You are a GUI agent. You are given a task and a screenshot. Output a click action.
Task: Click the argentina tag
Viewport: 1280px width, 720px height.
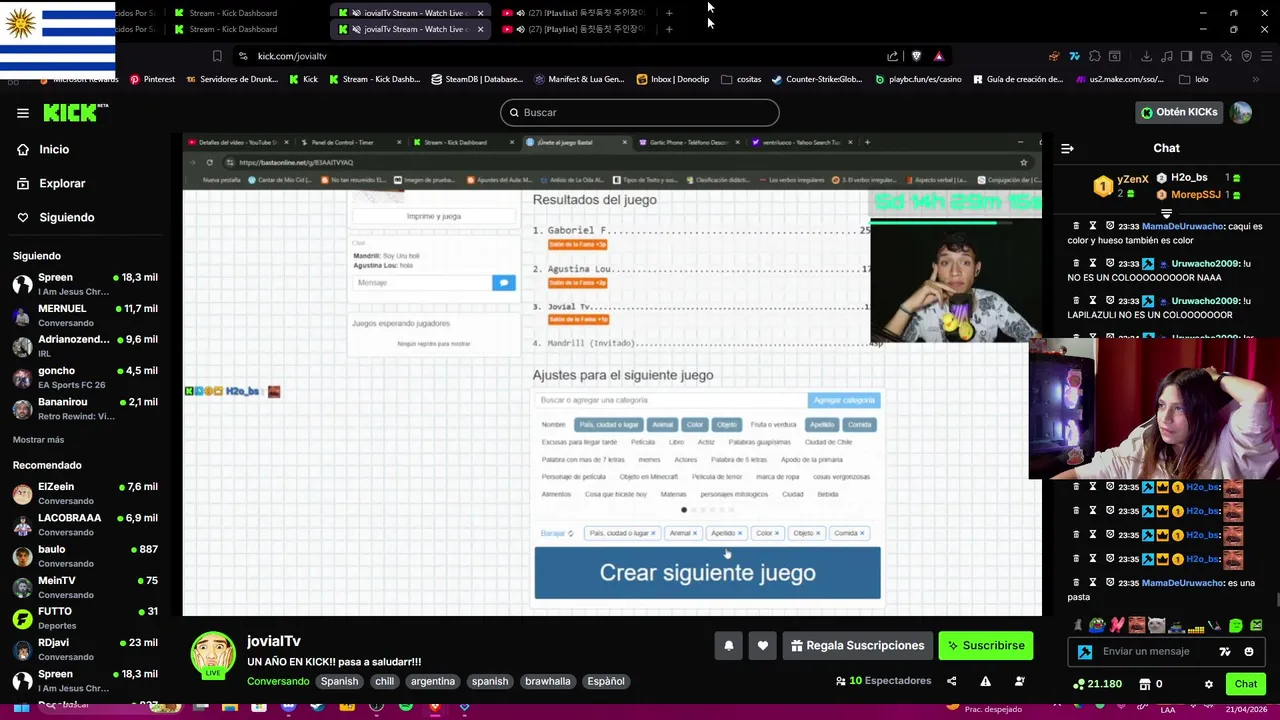pyautogui.click(x=433, y=681)
